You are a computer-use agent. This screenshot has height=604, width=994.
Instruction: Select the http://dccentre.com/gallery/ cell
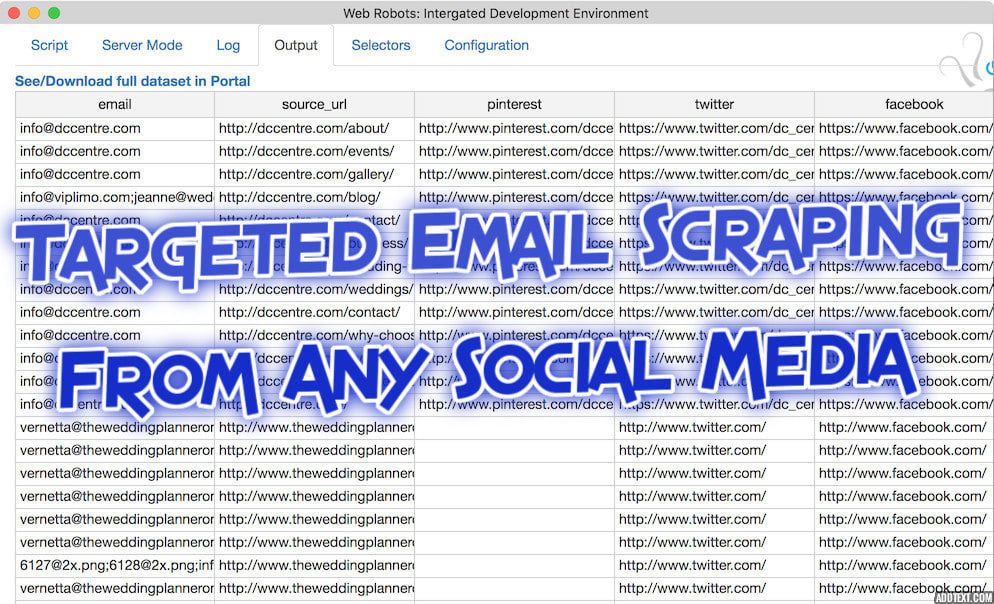coord(314,174)
